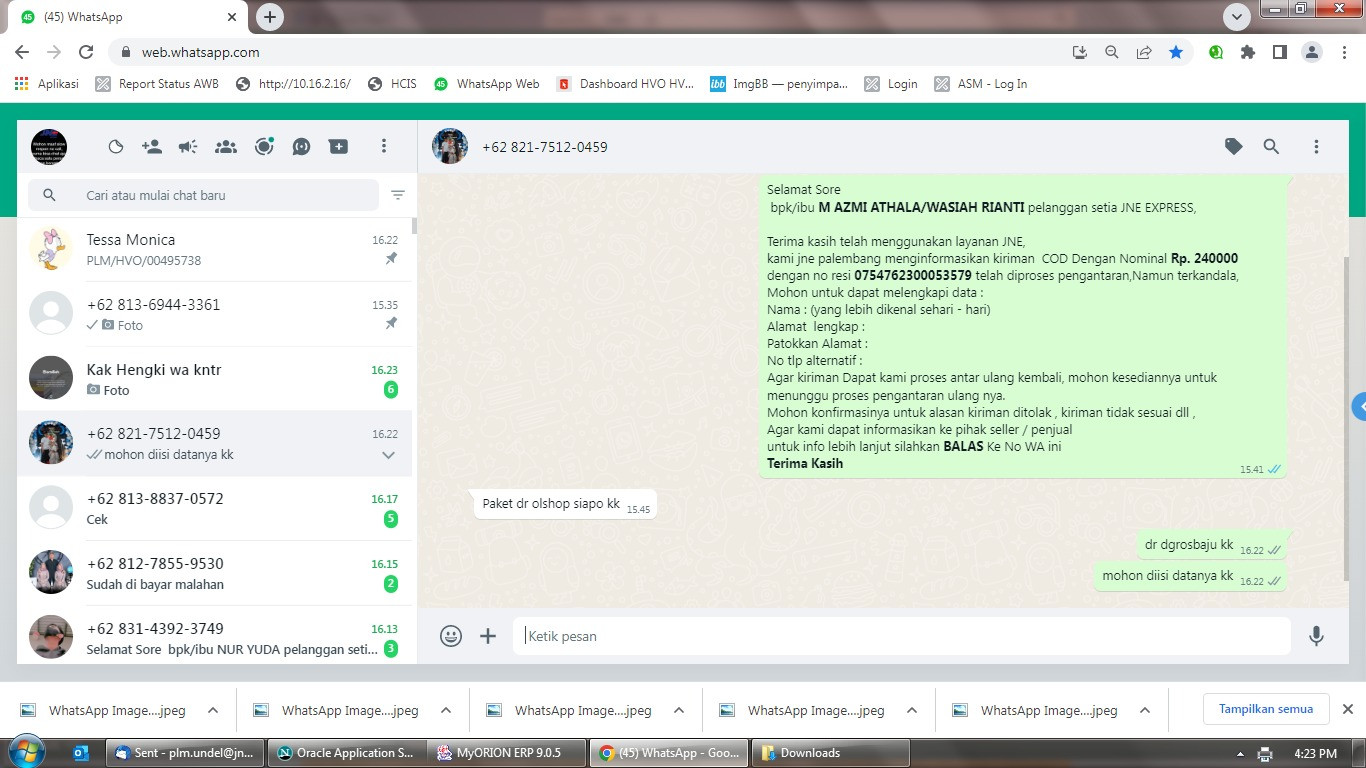This screenshot has width=1366, height=768.
Task: Search within the conversation
Action: click(1271, 147)
